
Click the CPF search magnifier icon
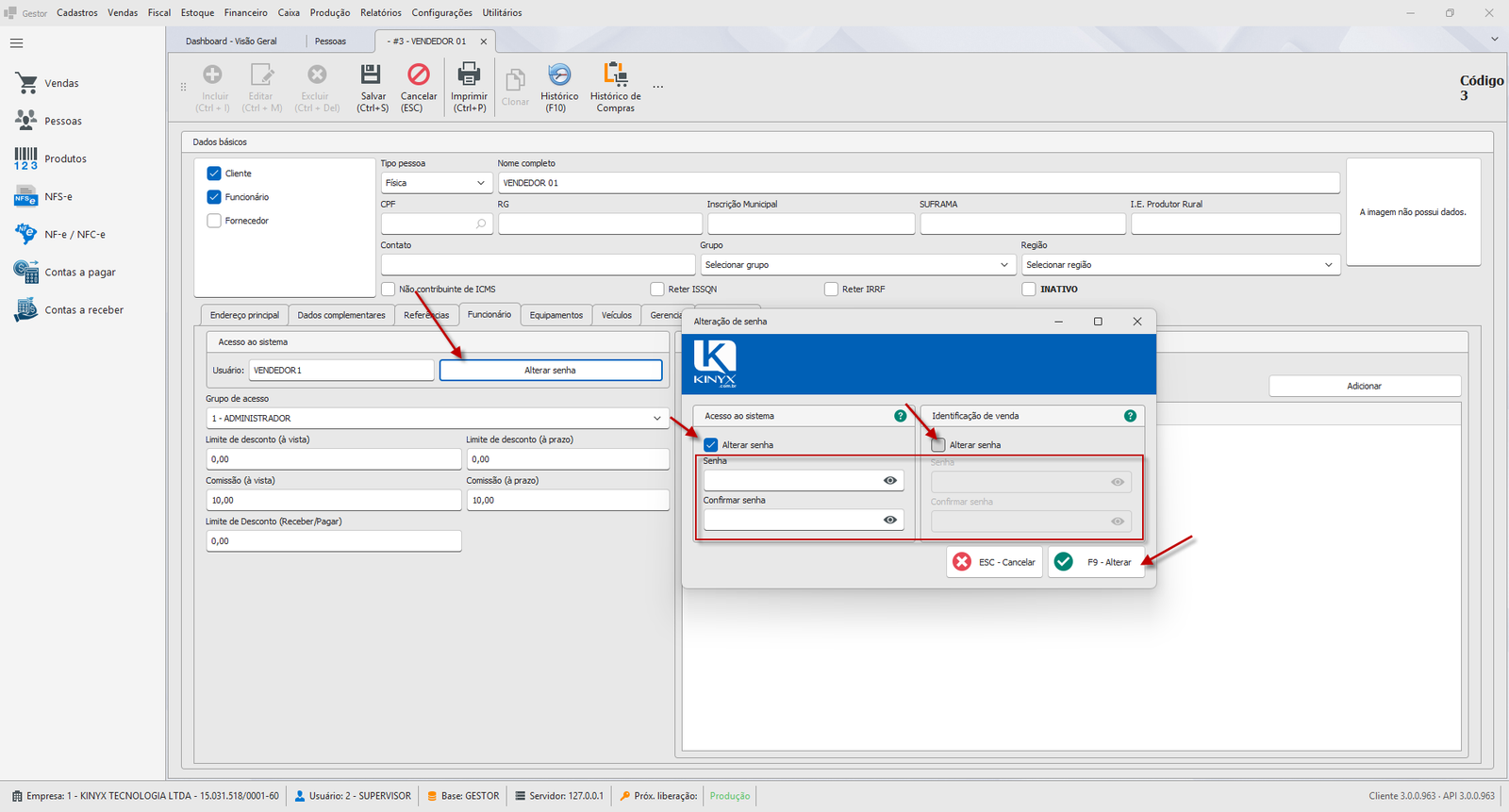tap(481, 224)
